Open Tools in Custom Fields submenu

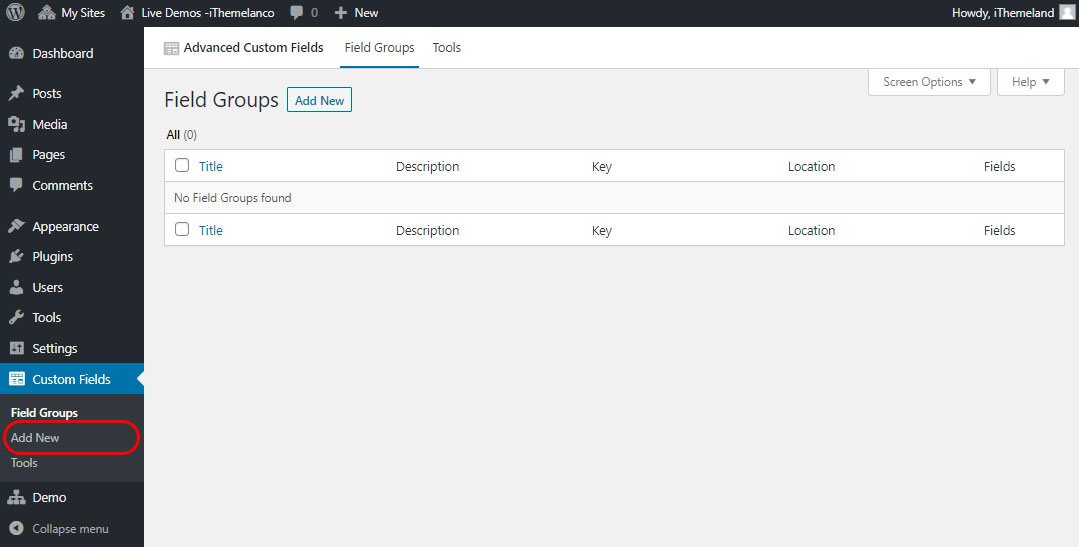(x=24, y=462)
